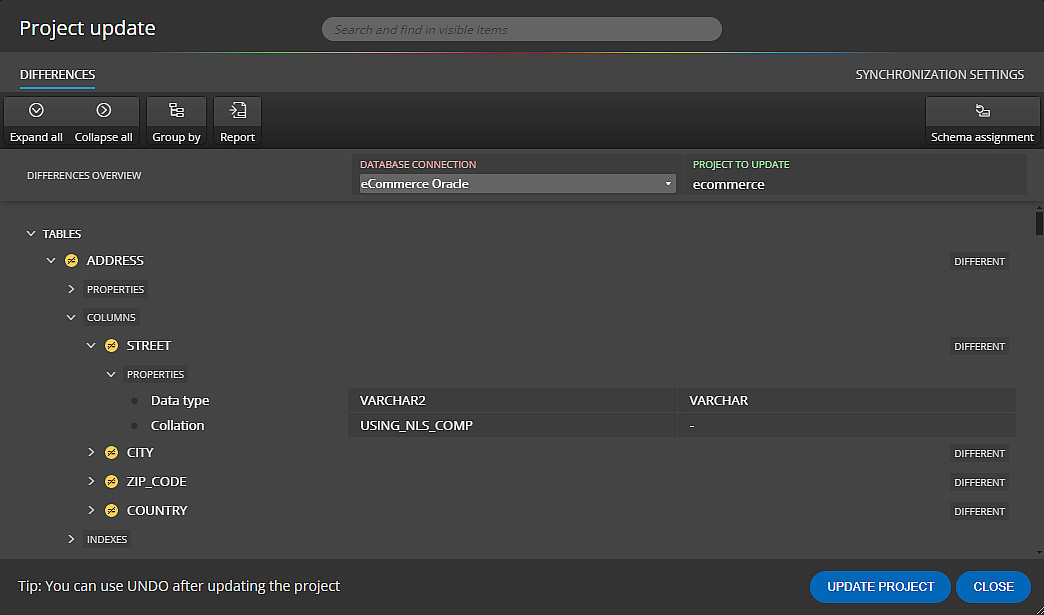
Task: Select the Differences tab
Action: [57, 75]
